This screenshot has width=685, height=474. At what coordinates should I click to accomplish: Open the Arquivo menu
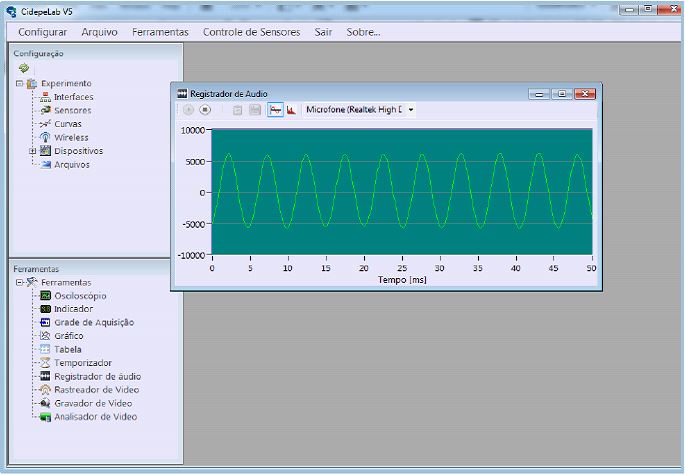pos(100,32)
